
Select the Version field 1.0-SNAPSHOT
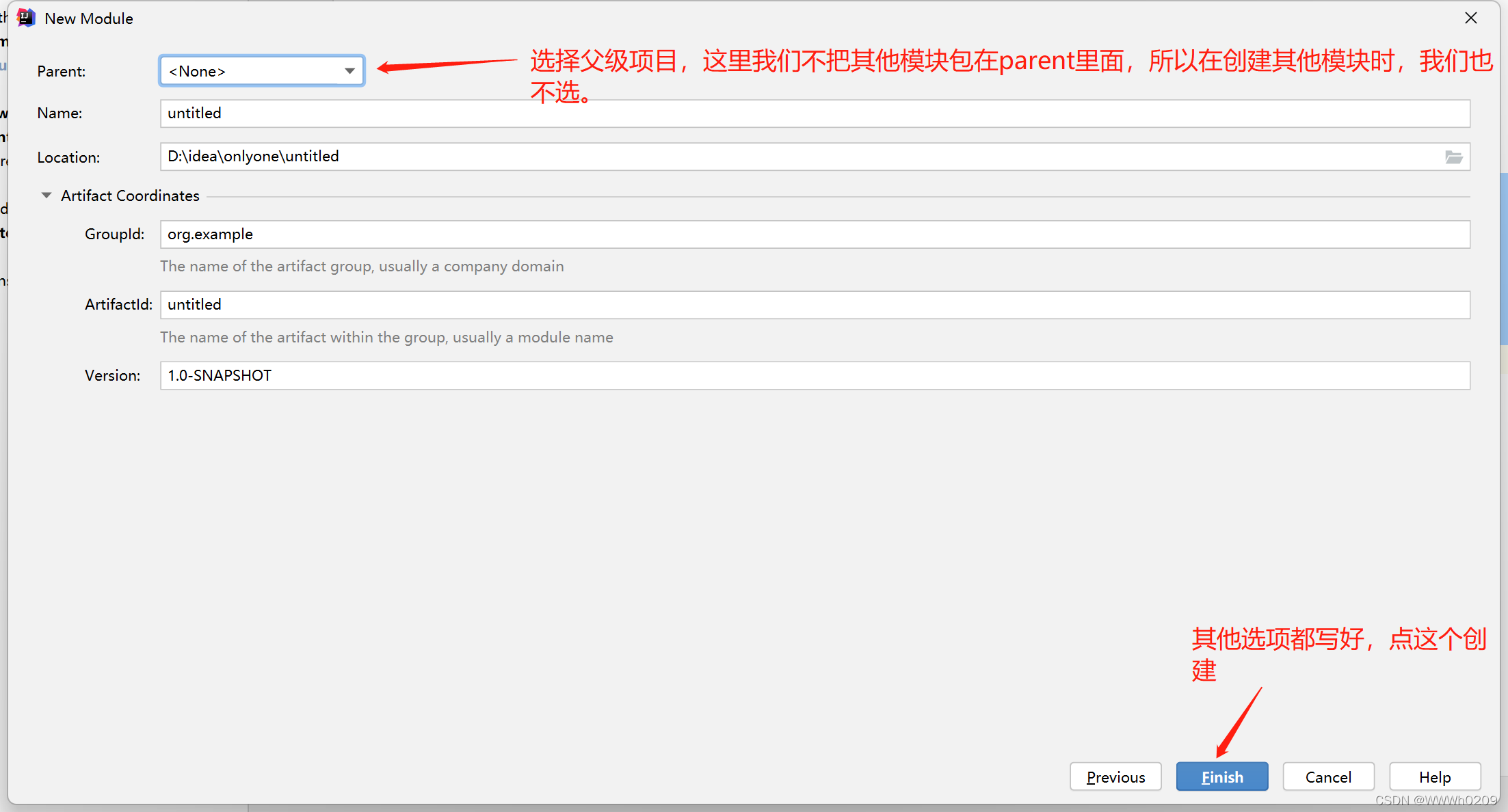814,376
